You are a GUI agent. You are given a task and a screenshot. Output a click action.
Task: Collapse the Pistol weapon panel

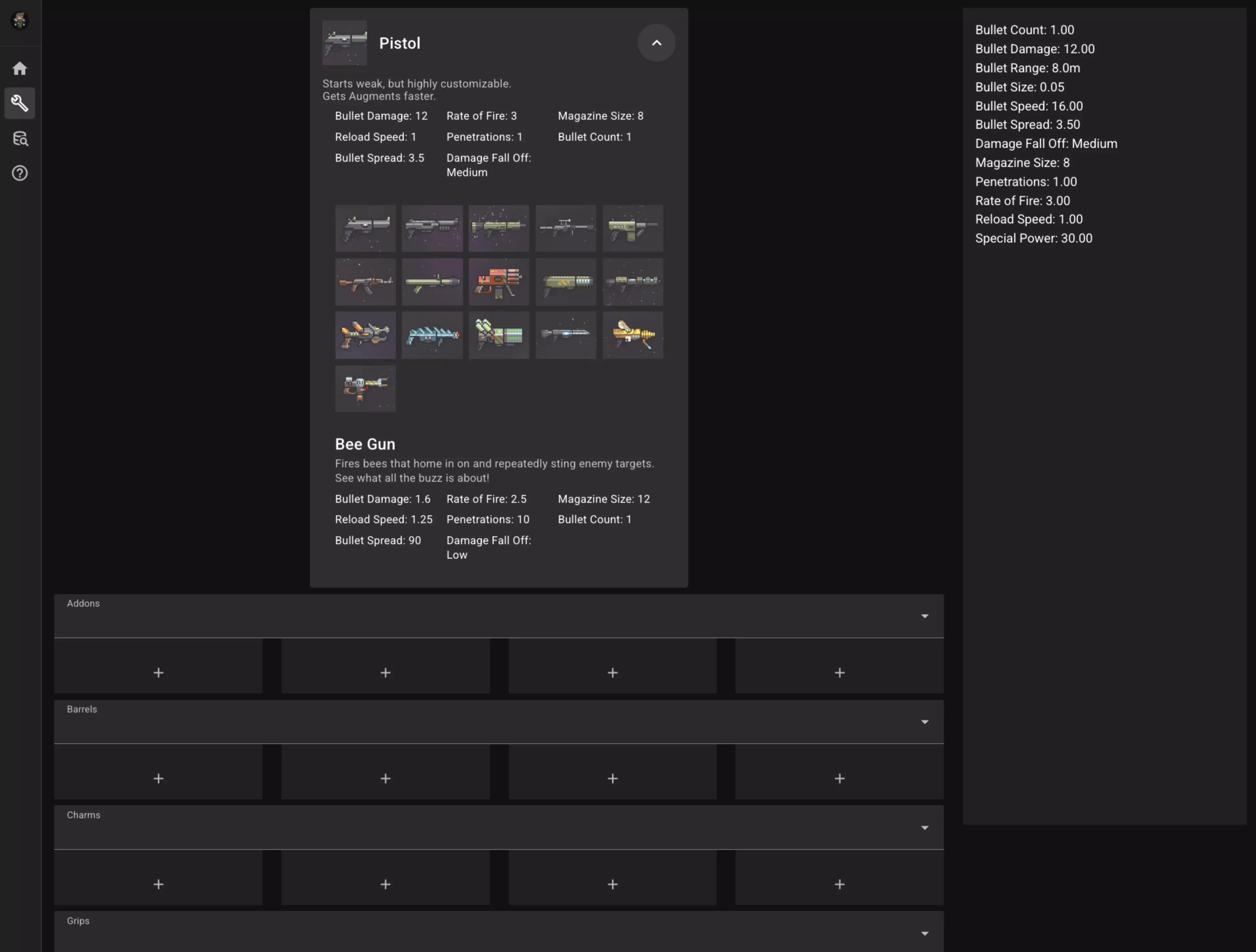(656, 43)
